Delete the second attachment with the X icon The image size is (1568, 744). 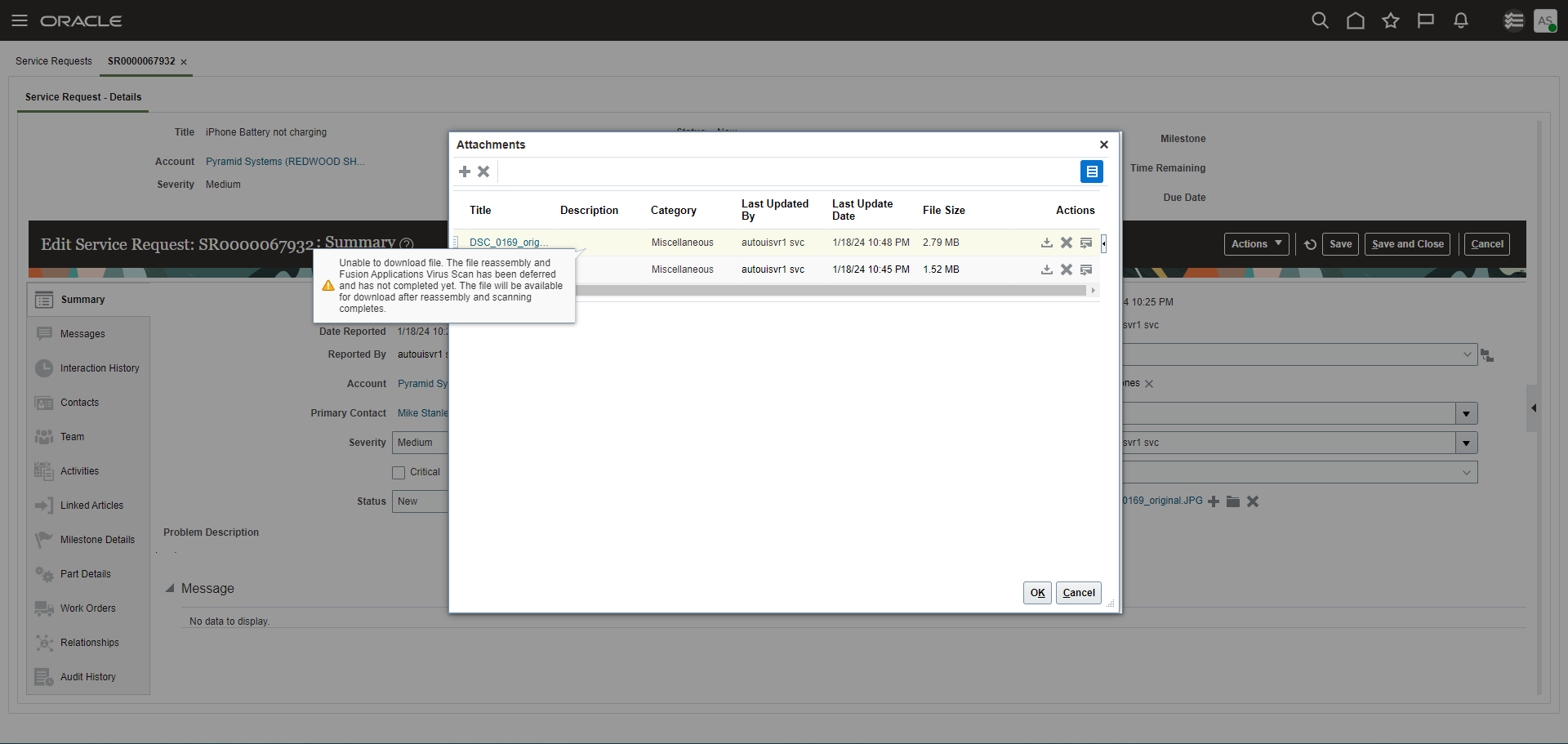point(1066,269)
